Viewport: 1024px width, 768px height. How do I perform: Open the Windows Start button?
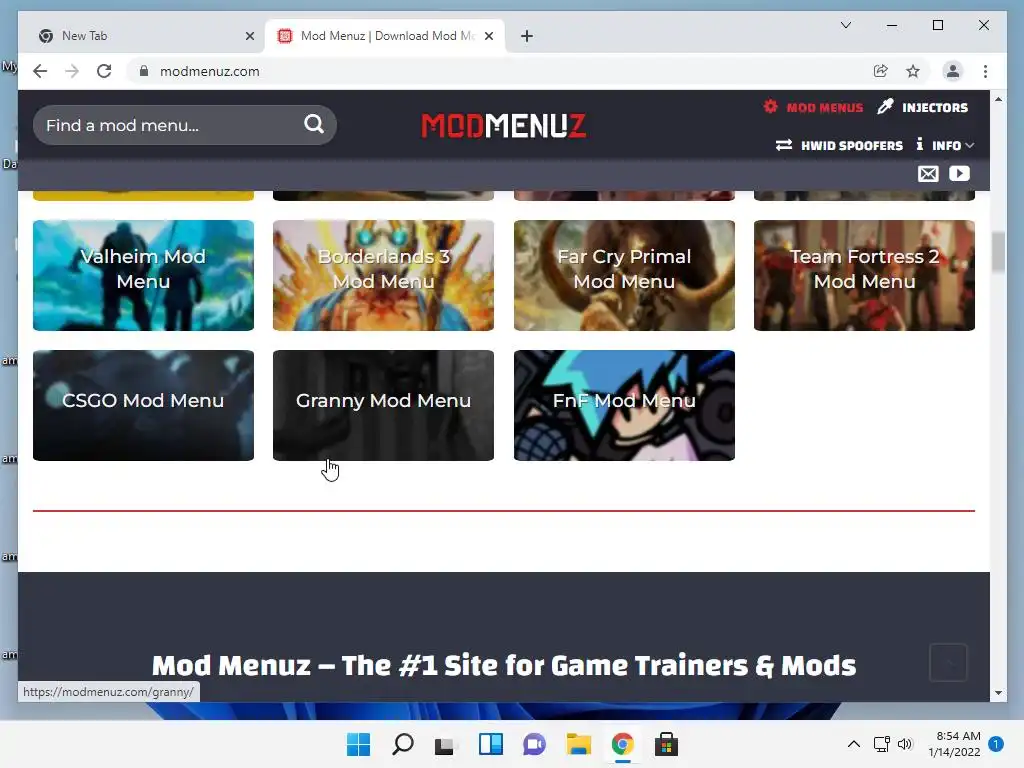click(x=358, y=744)
